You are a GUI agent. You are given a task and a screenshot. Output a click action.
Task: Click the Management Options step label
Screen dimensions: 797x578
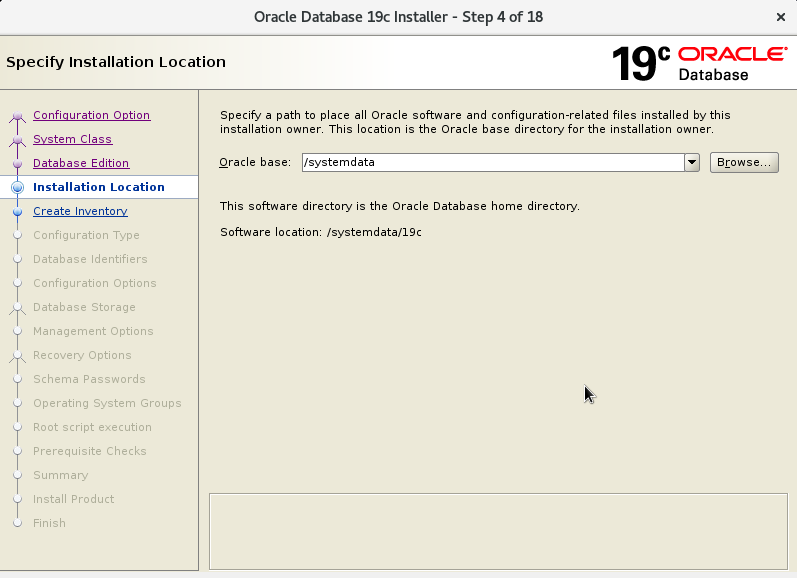93,331
